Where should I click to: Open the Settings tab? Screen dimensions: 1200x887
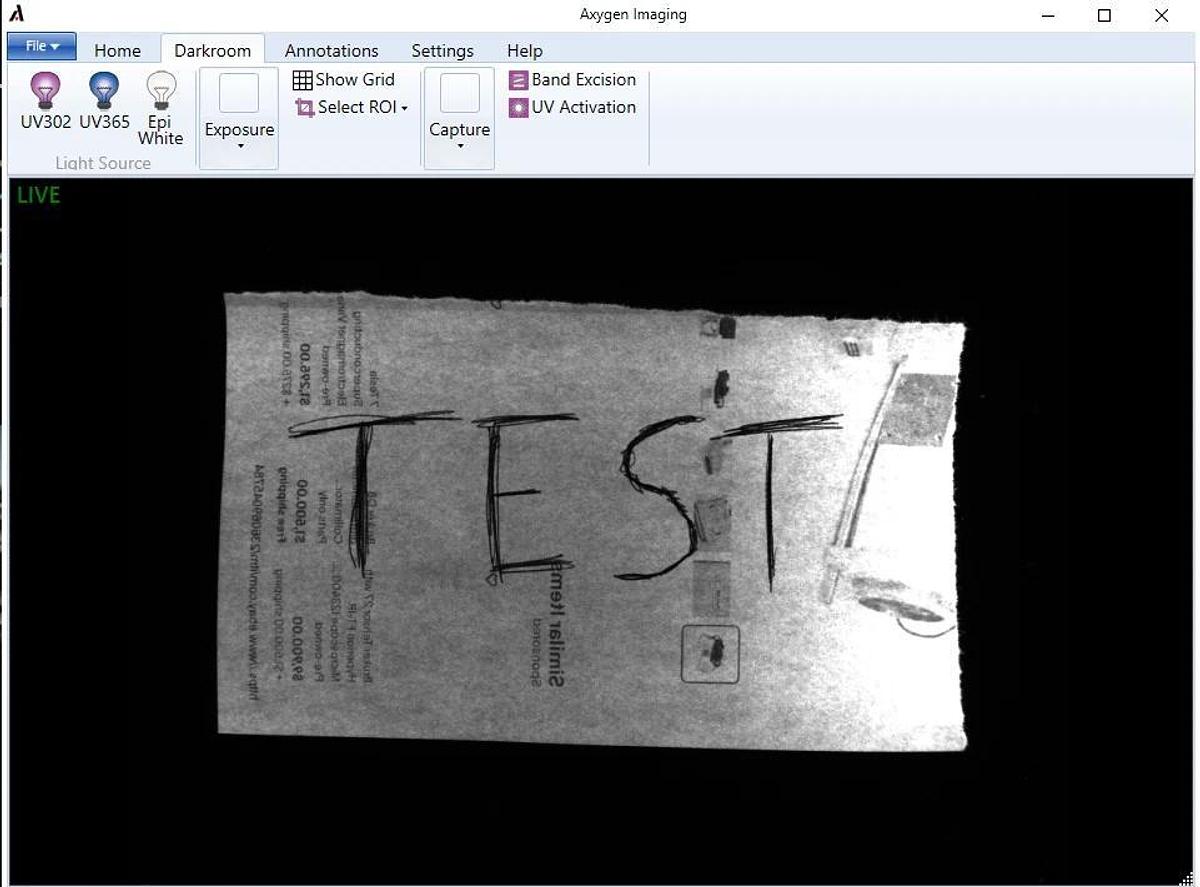pos(442,50)
